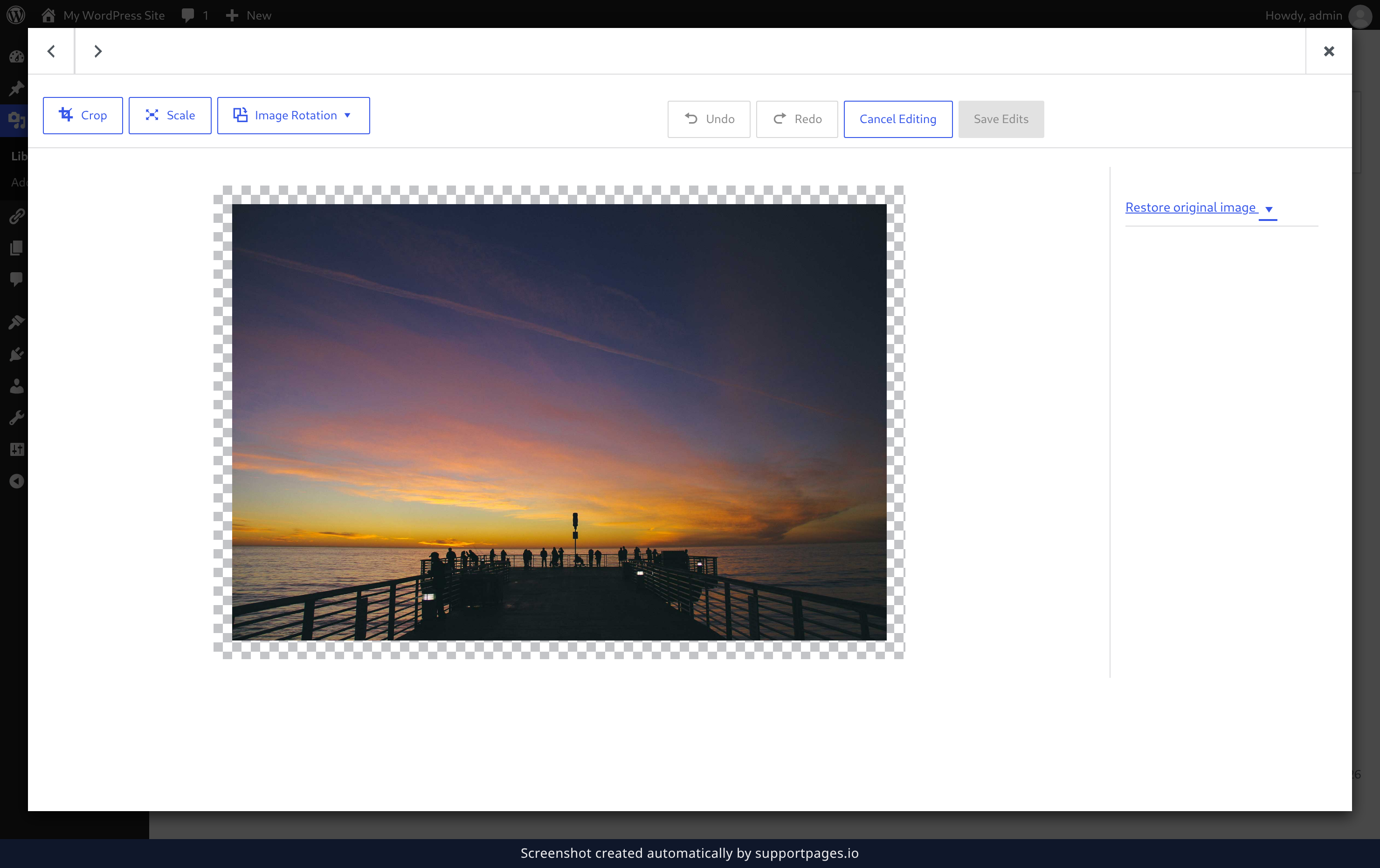Click the Redo button

click(x=797, y=119)
